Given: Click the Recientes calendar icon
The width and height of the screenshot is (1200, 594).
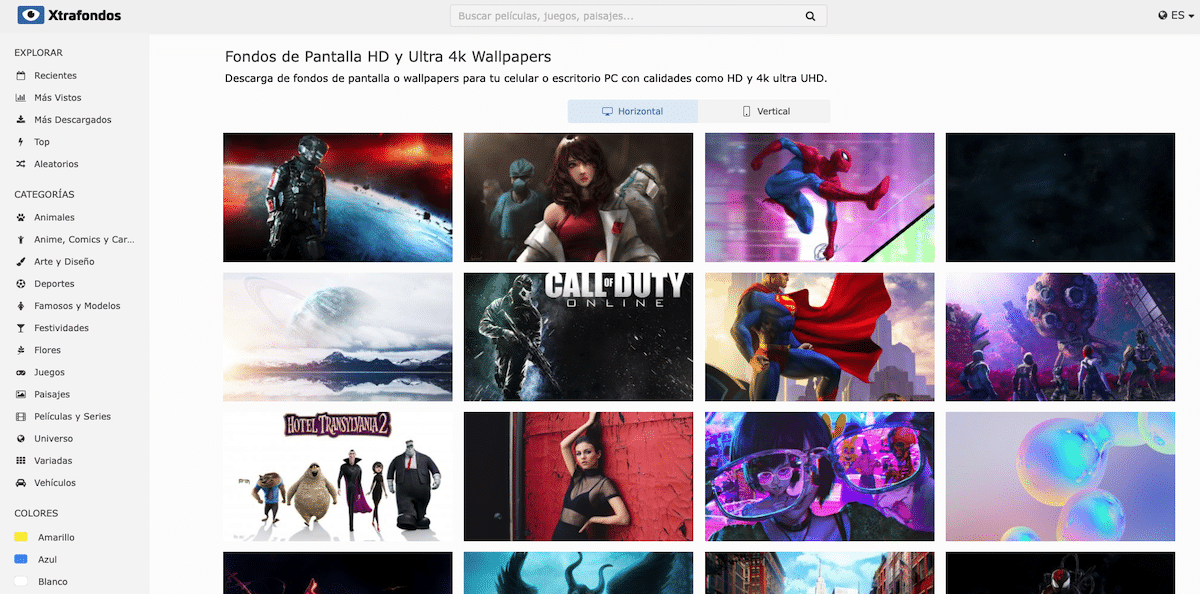Looking at the screenshot, I should coord(21,76).
